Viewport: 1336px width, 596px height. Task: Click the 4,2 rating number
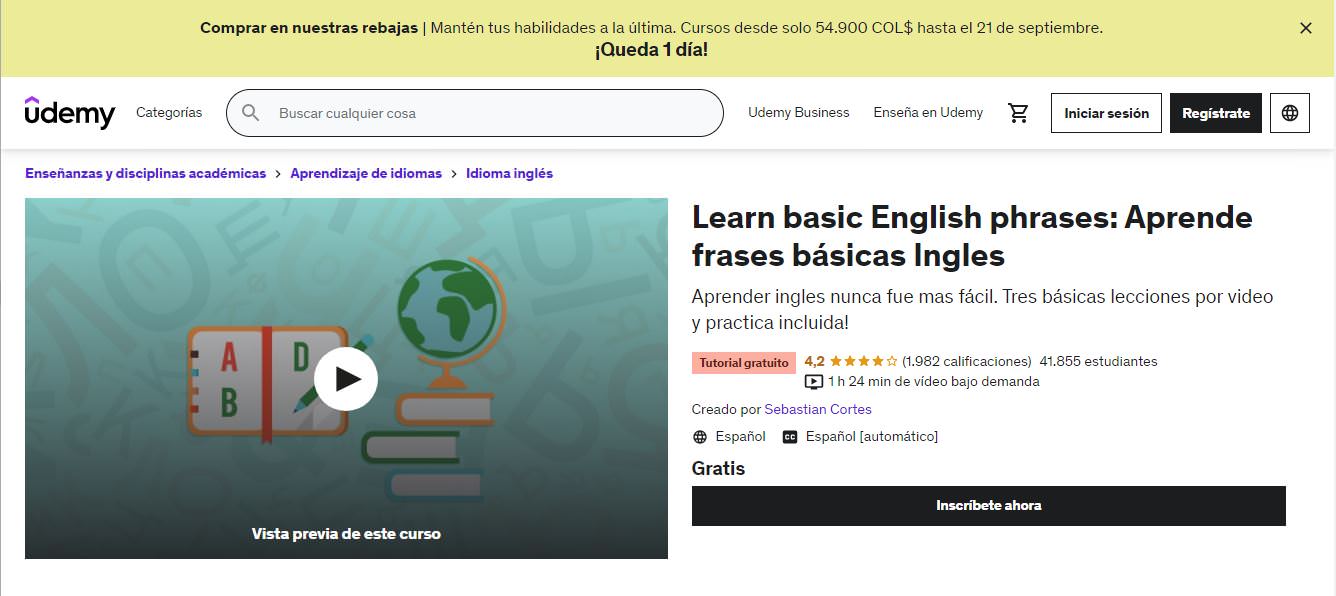tap(814, 361)
